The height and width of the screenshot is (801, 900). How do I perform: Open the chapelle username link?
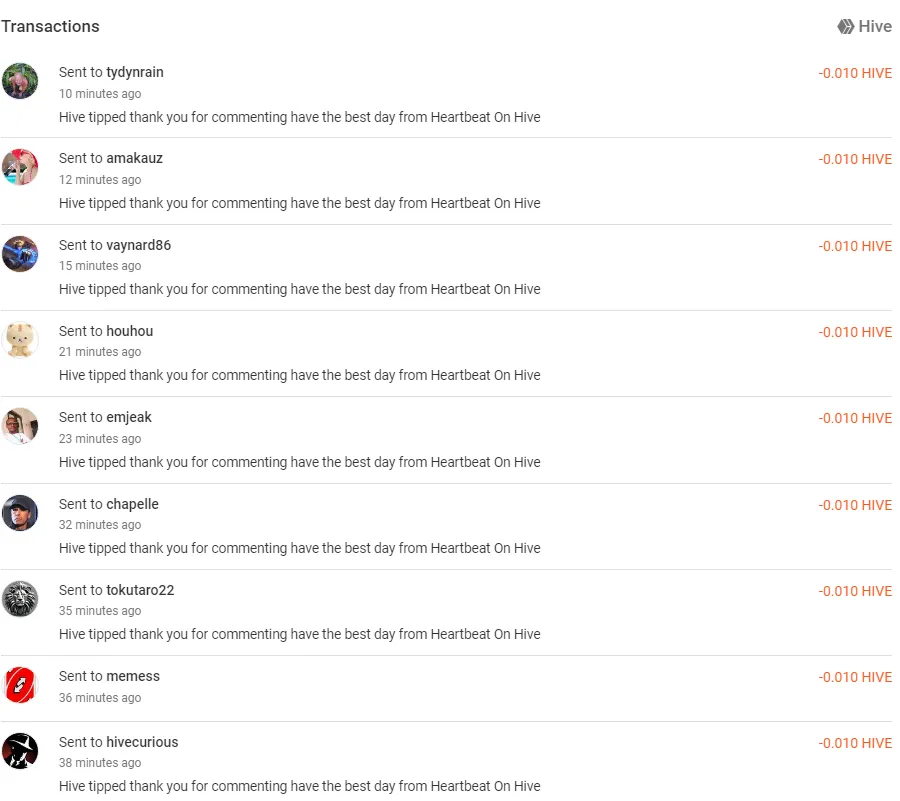(133, 504)
